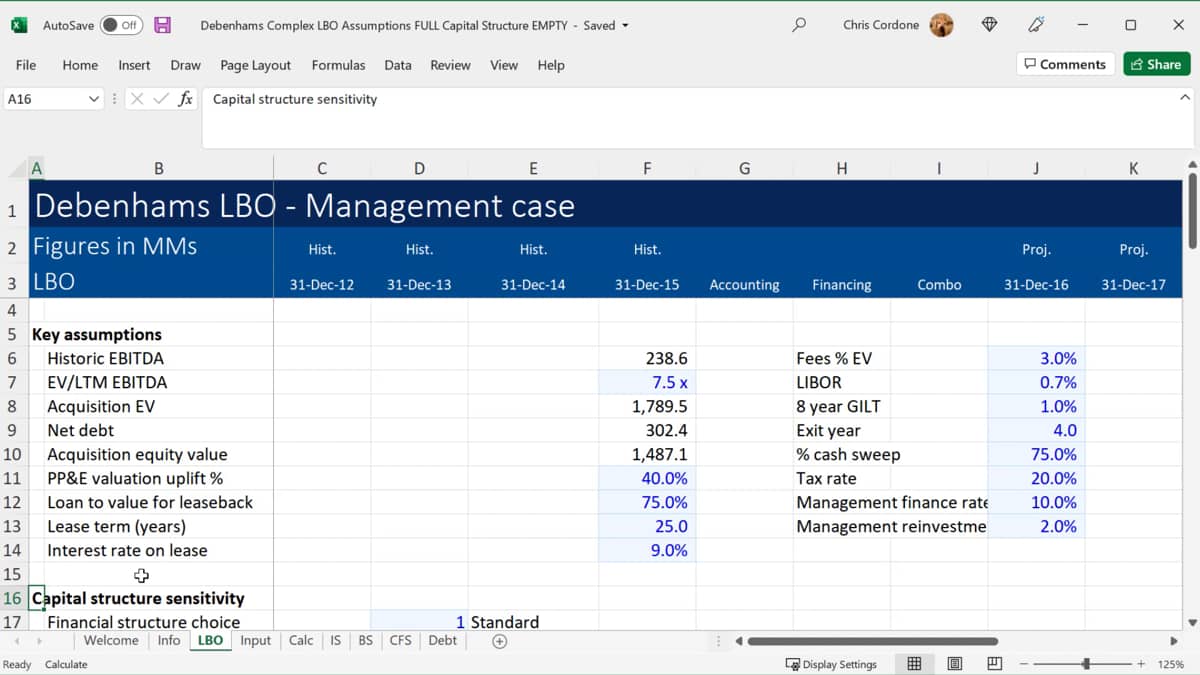Viewport: 1200px width, 675px height.
Task: Select column F header
Action: pos(647,169)
